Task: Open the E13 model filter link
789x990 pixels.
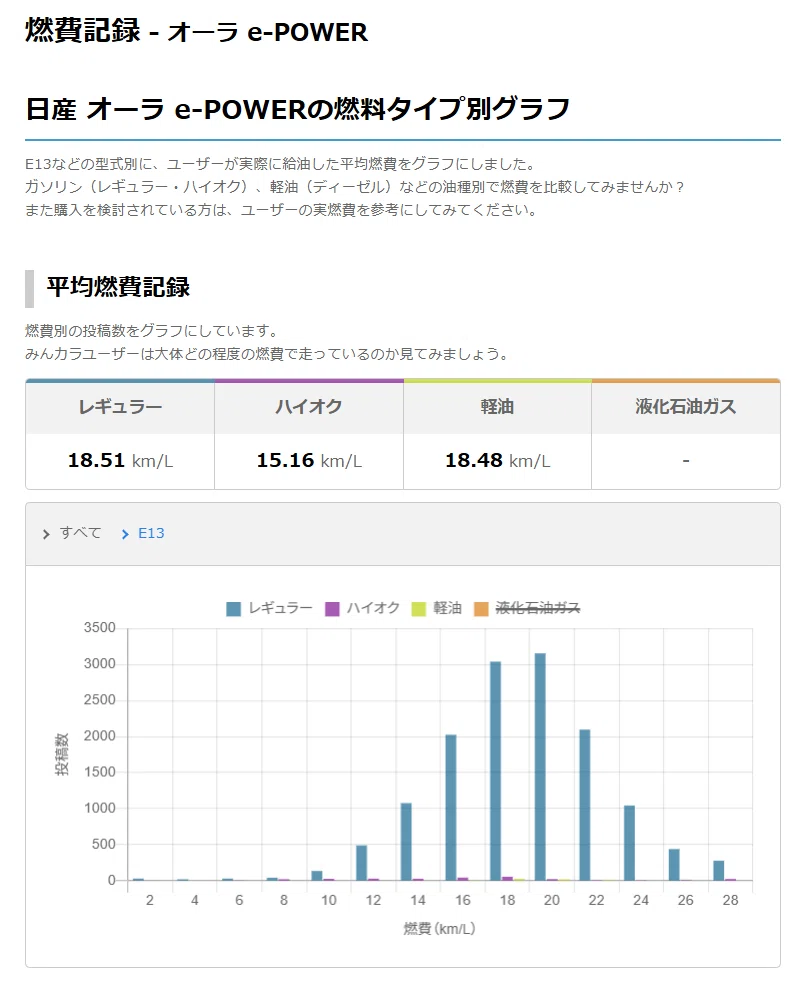Action: pyautogui.click(x=151, y=534)
